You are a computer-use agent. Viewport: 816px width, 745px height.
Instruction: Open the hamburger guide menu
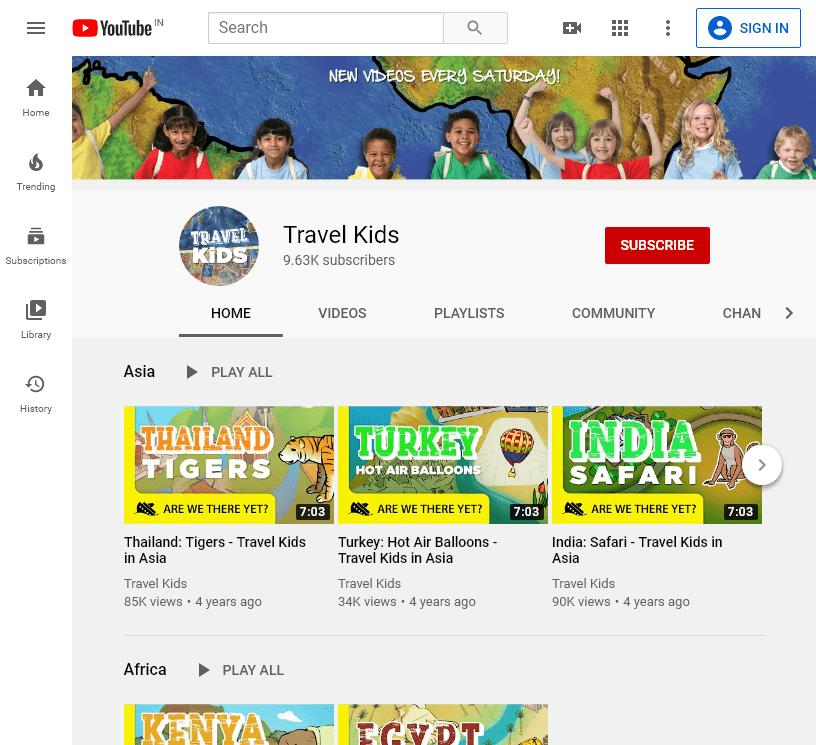(x=36, y=28)
